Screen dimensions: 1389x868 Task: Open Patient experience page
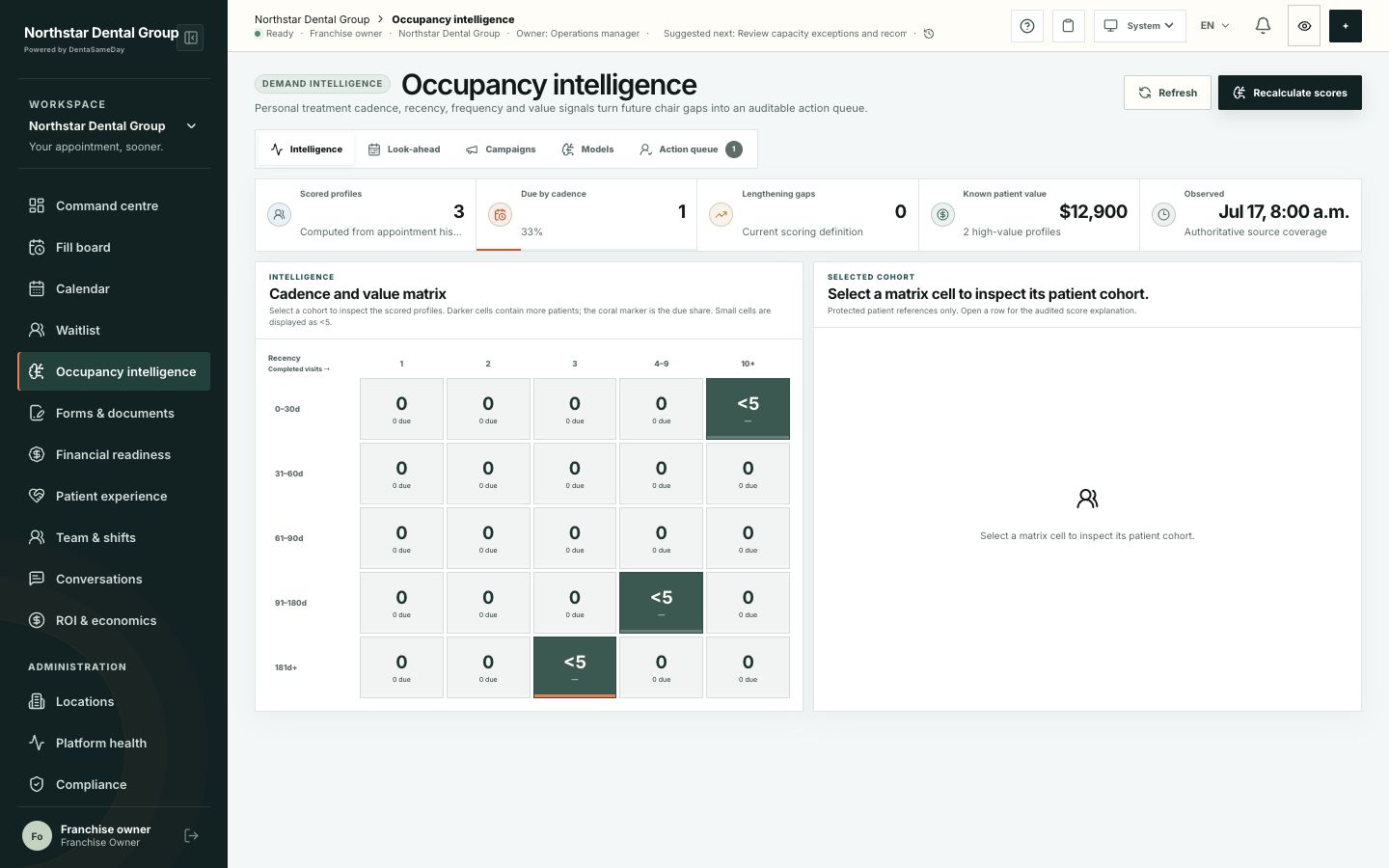click(114, 496)
